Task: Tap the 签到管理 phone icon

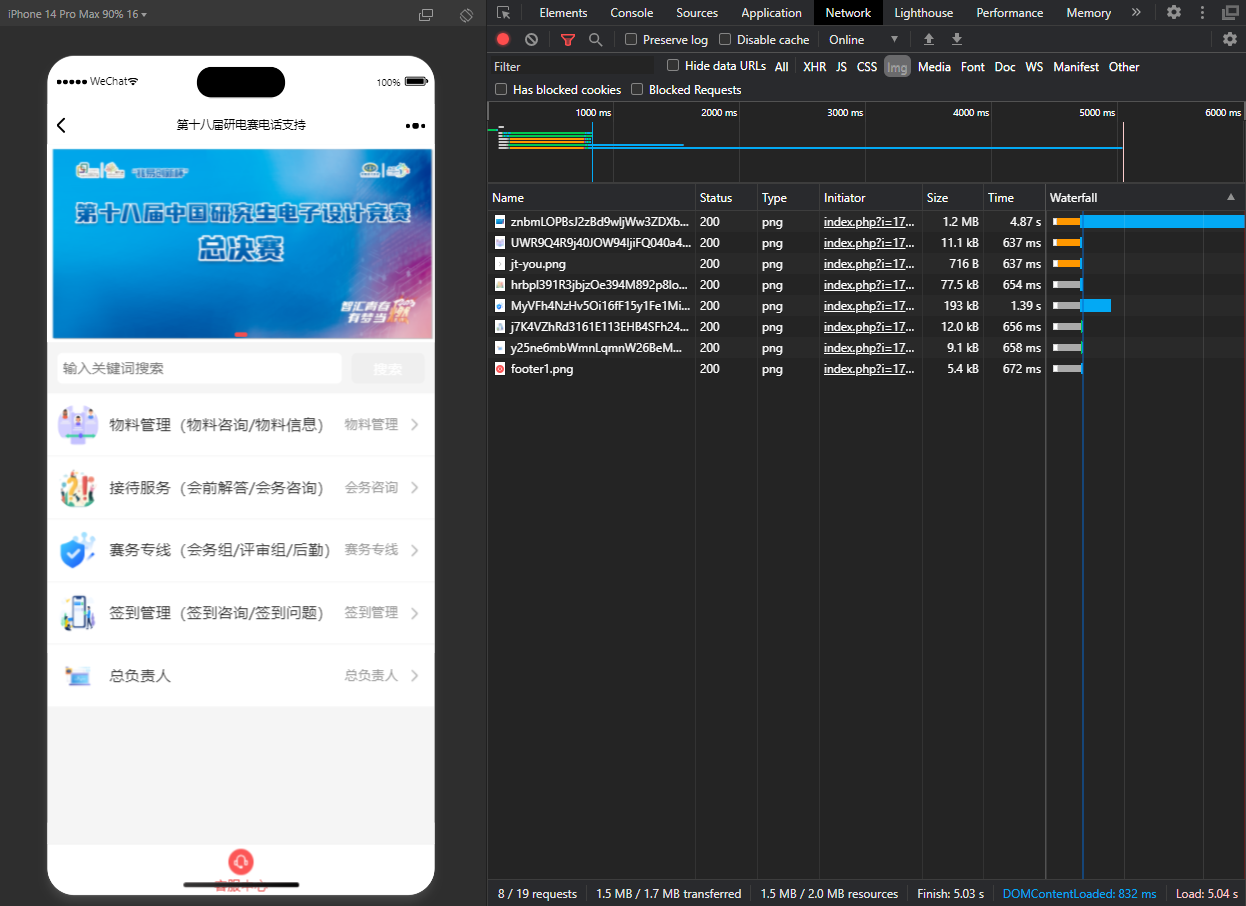Action: [78, 613]
